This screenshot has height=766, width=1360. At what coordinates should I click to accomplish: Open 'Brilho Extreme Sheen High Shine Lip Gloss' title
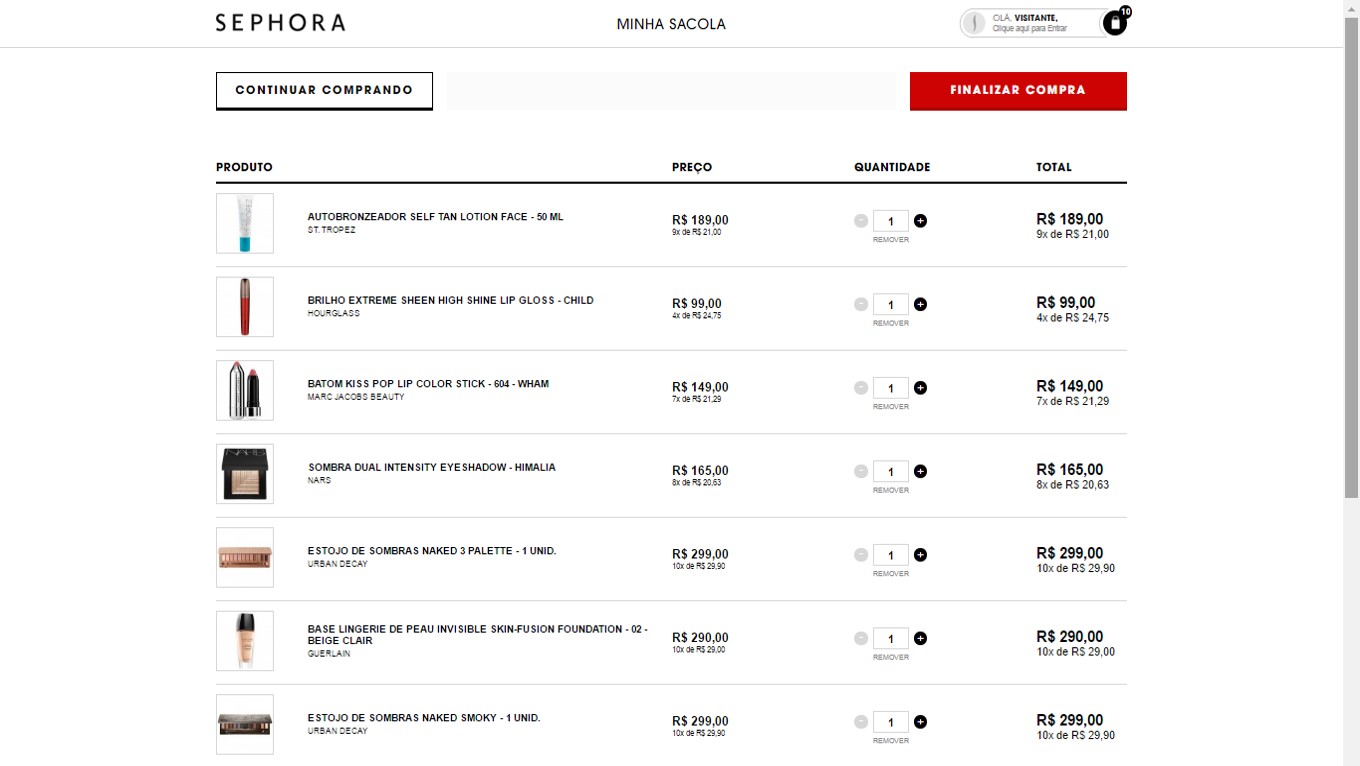pos(450,300)
